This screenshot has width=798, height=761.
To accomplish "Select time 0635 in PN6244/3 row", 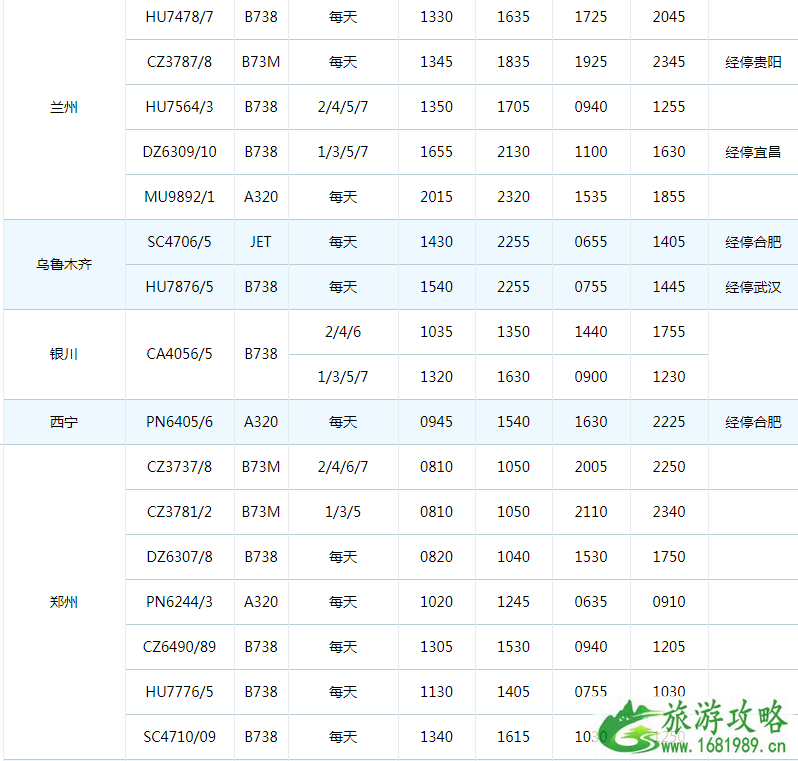I will pos(590,602).
